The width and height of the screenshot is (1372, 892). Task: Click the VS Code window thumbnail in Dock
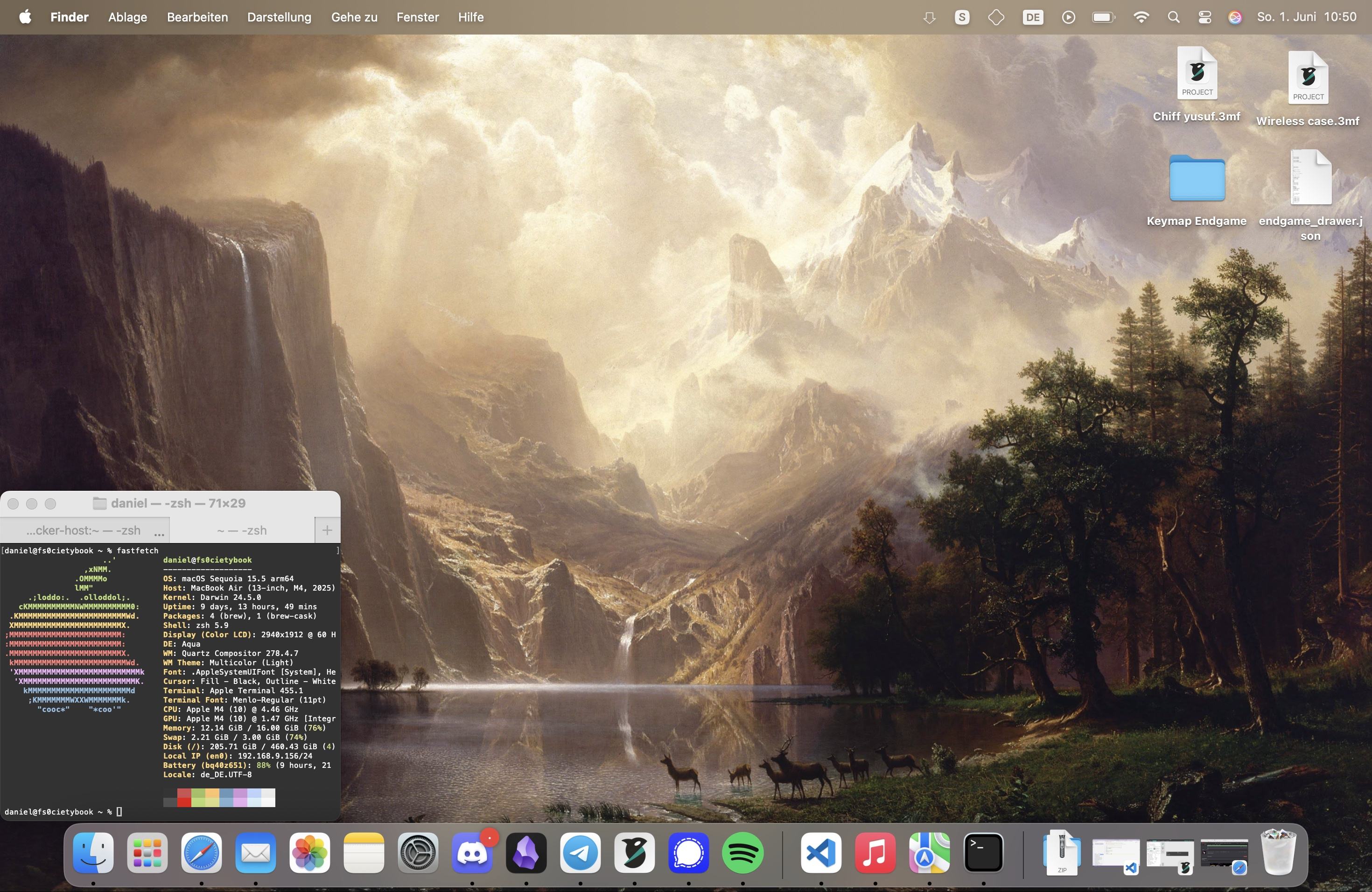coord(1116,853)
